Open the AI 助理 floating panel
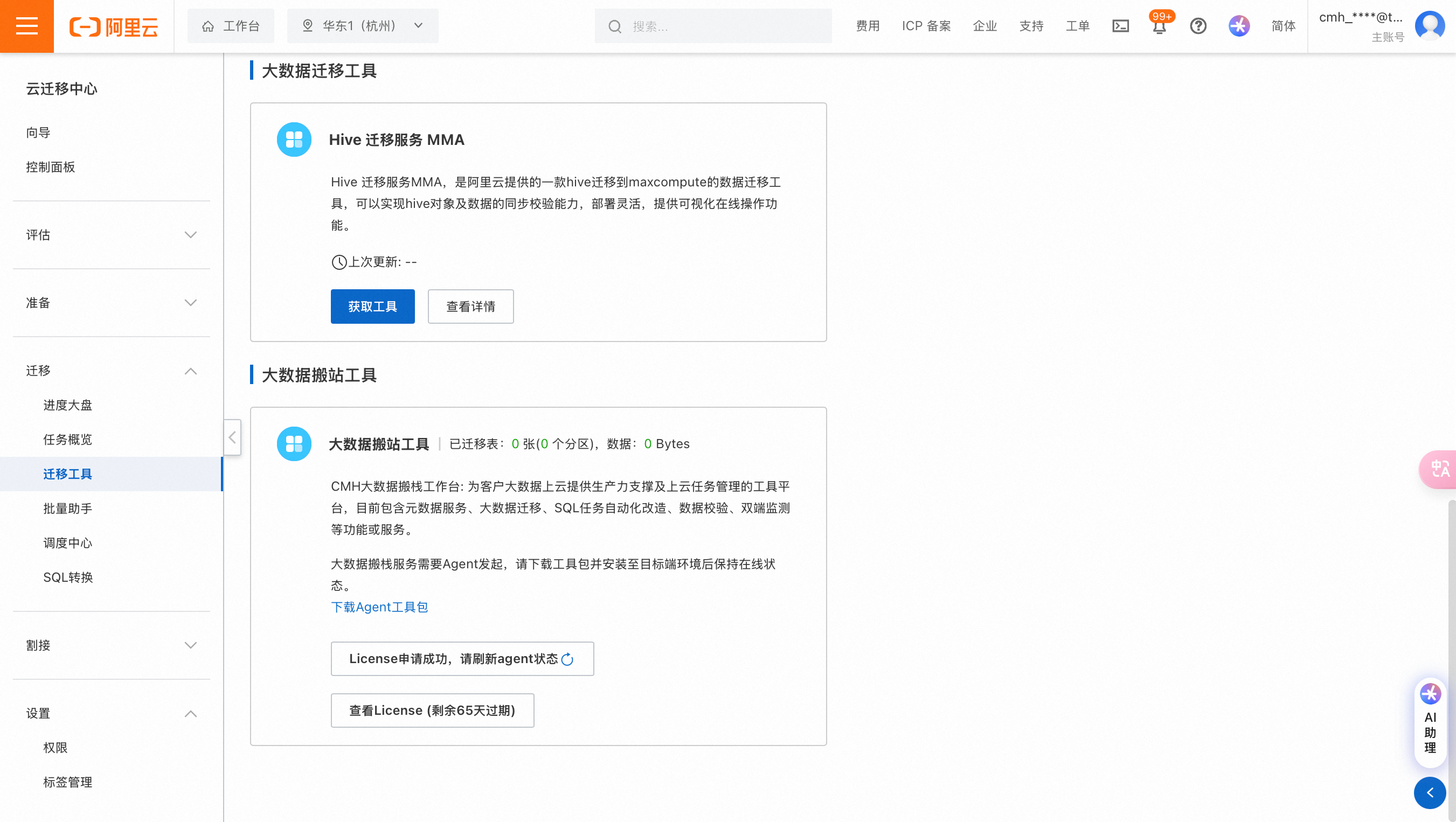This screenshot has height=822, width=1456. tap(1430, 723)
